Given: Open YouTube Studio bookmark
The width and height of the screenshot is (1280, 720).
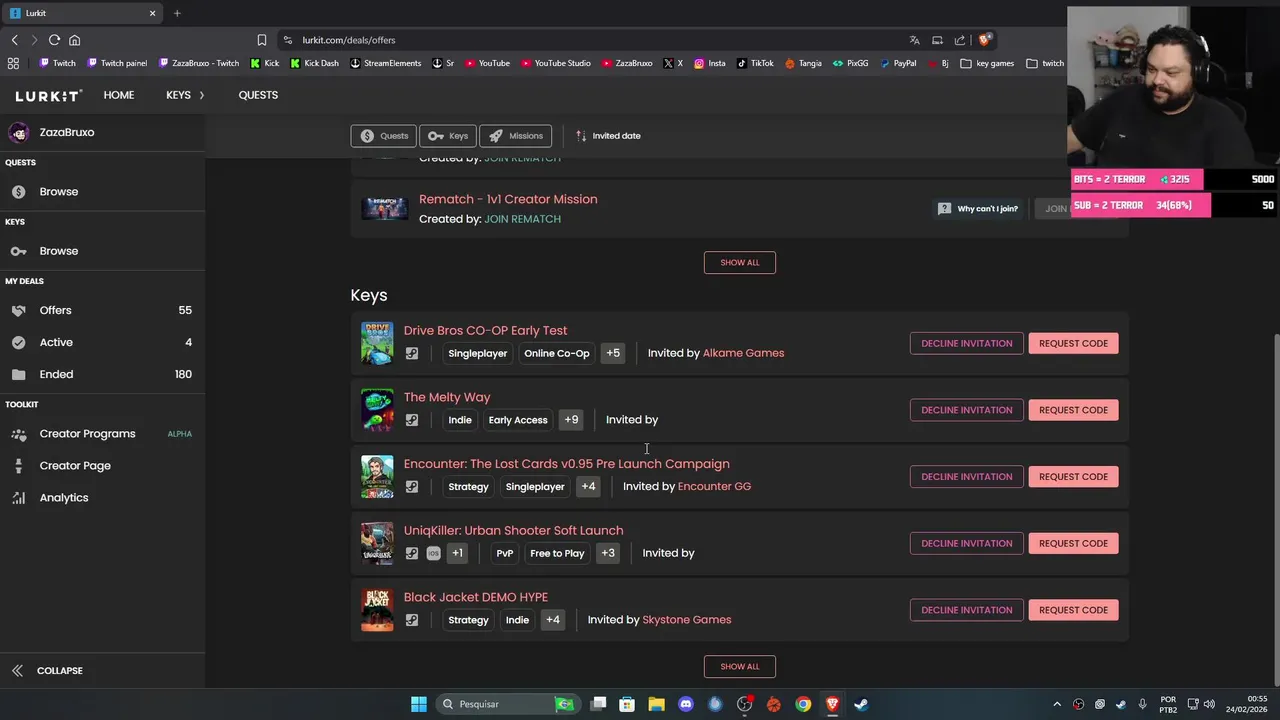Looking at the screenshot, I should pyautogui.click(x=555, y=63).
